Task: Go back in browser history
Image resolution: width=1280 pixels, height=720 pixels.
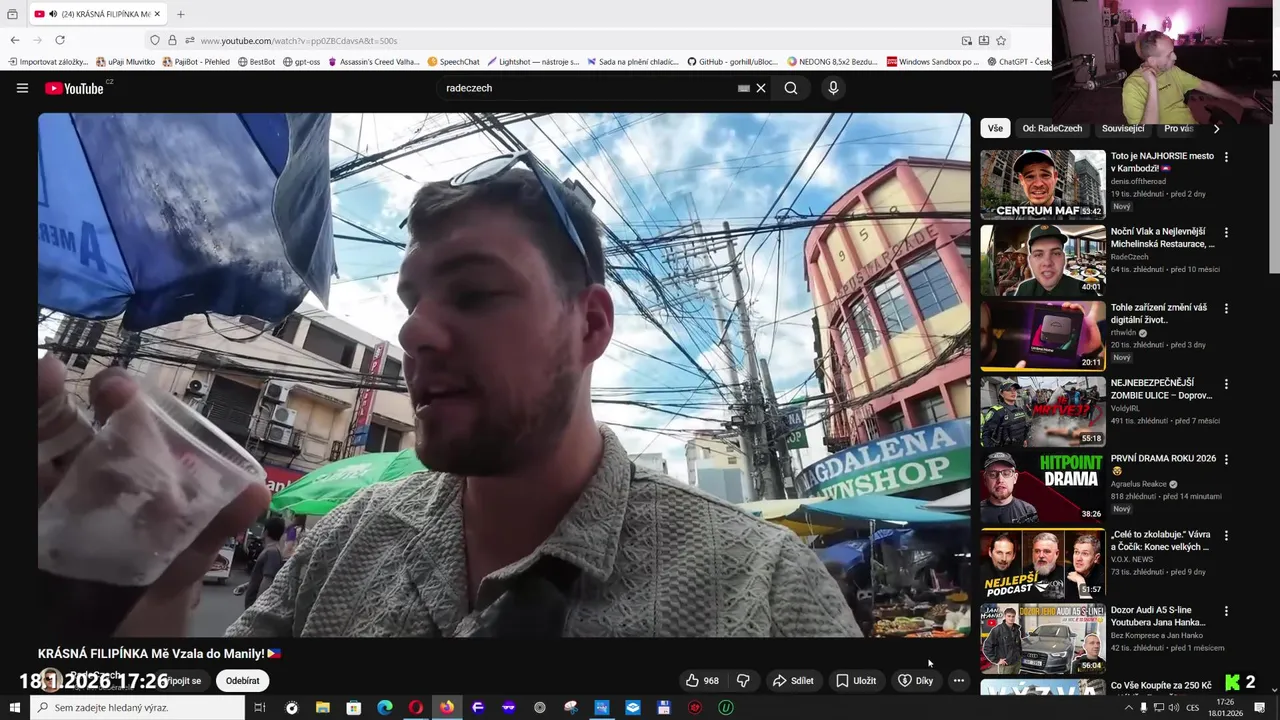Action: [15, 40]
